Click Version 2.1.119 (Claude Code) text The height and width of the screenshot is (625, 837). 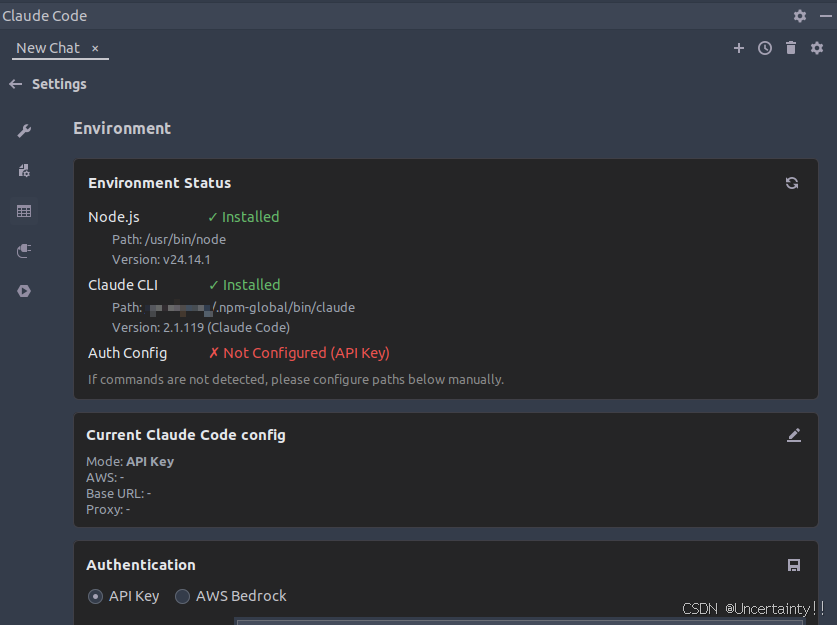click(201, 327)
